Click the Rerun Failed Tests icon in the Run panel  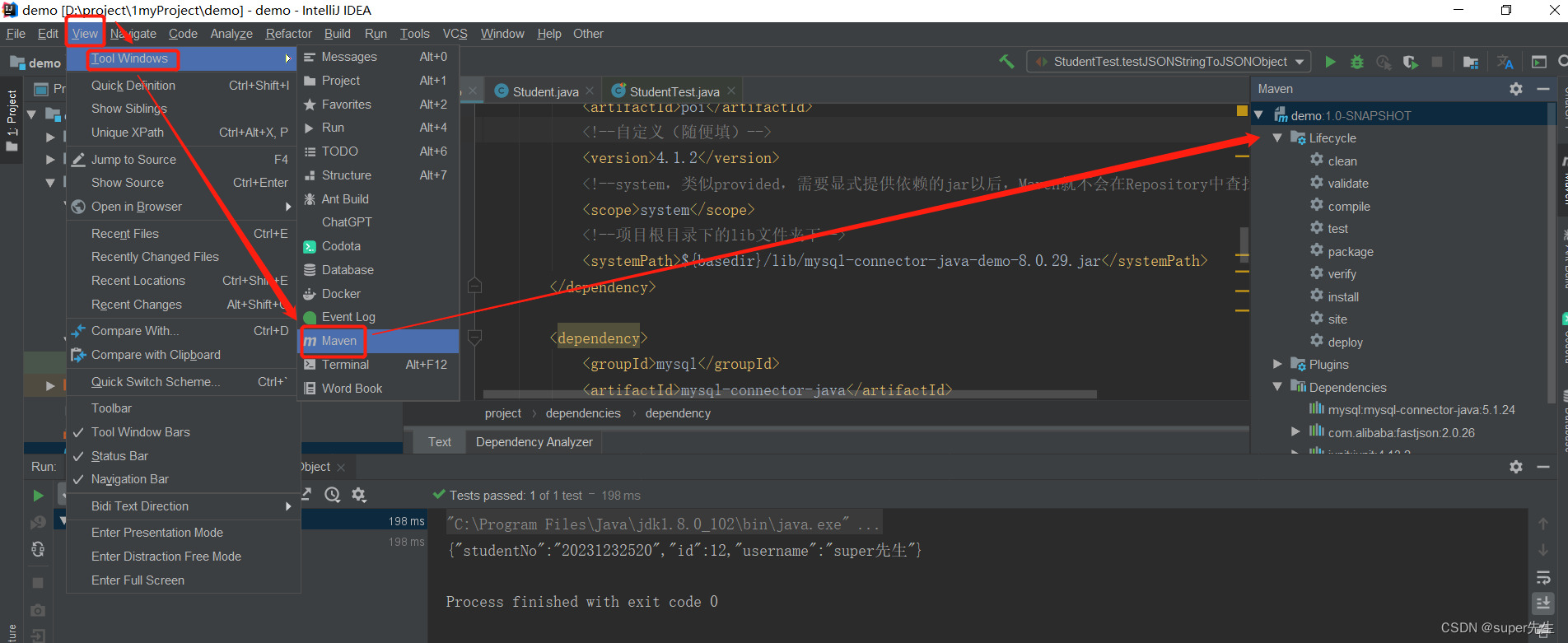tap(38, 523)
